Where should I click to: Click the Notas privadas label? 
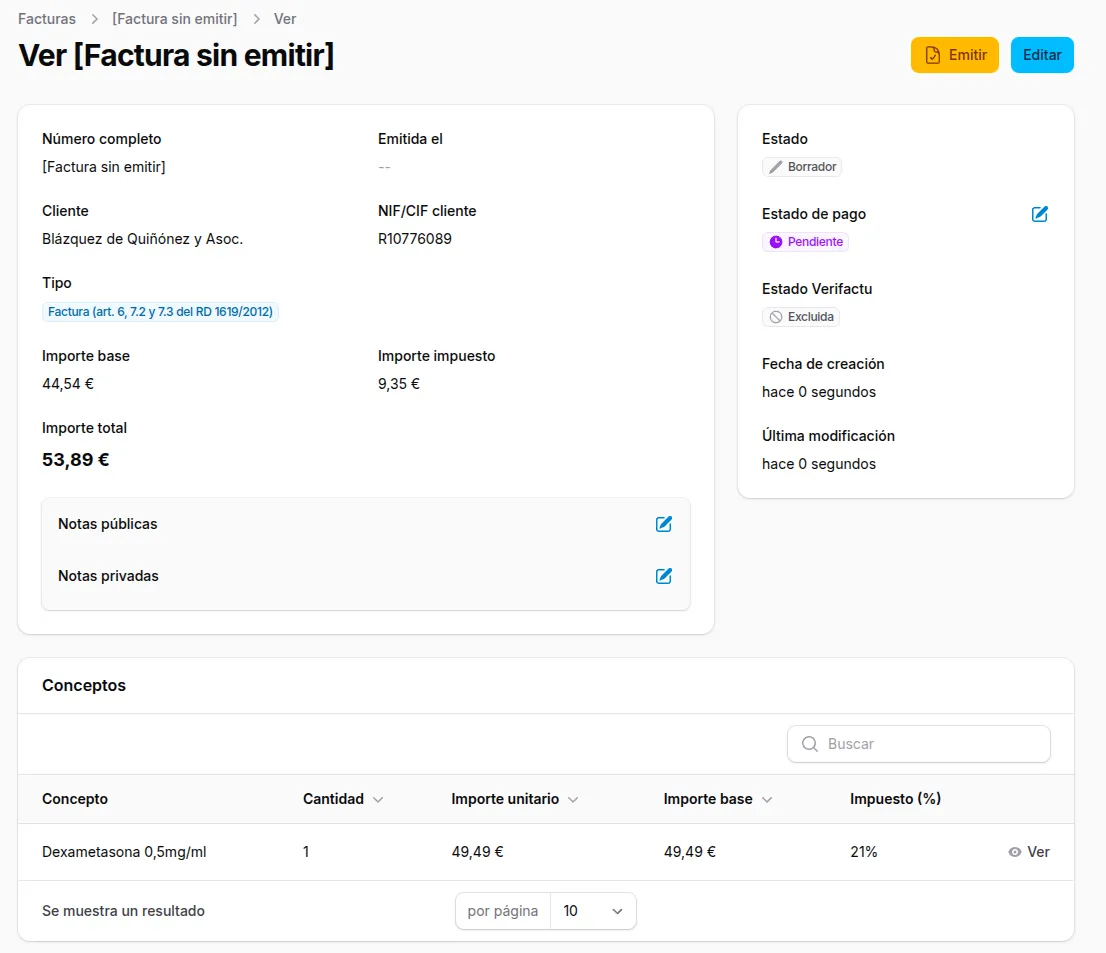tap(108, 576)
